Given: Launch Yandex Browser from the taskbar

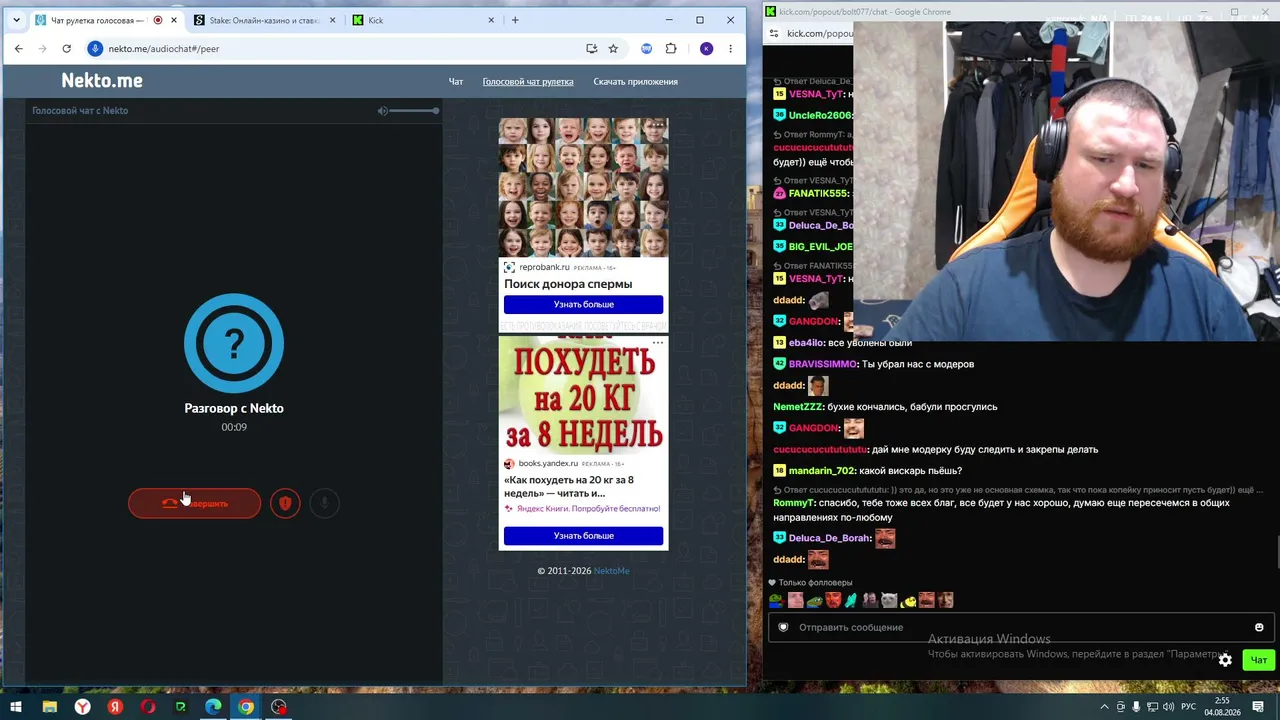Looking at the screenshot, I should click(82, 707).
